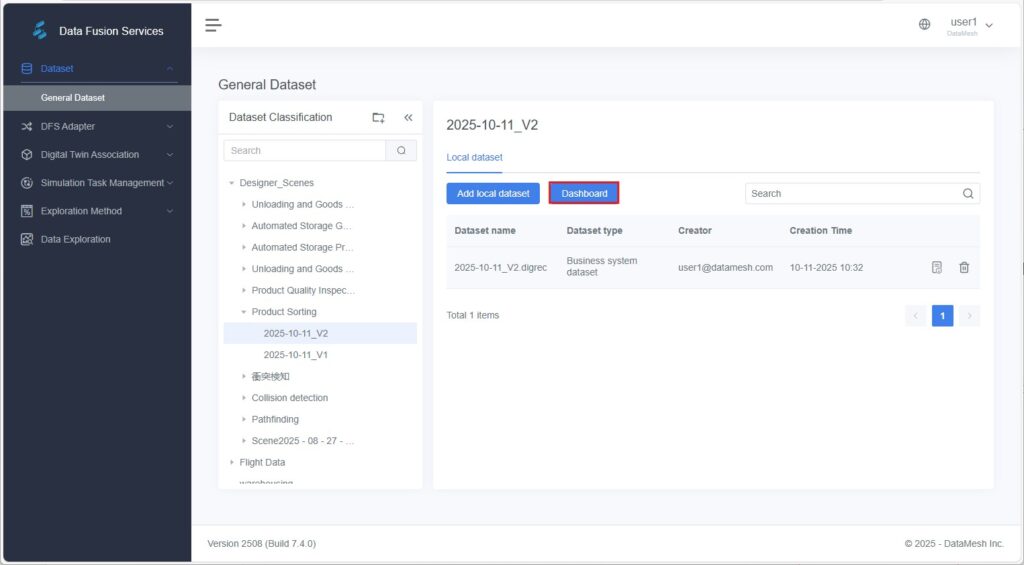Open the Dashboard button
Screen dimensions: 1024x565
point(584,193)
